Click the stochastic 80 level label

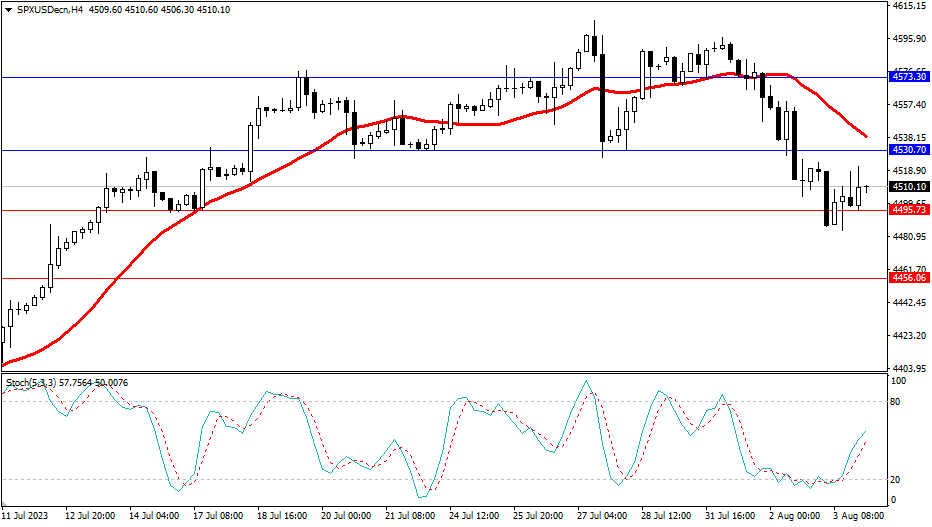click(x=896, y=402)
